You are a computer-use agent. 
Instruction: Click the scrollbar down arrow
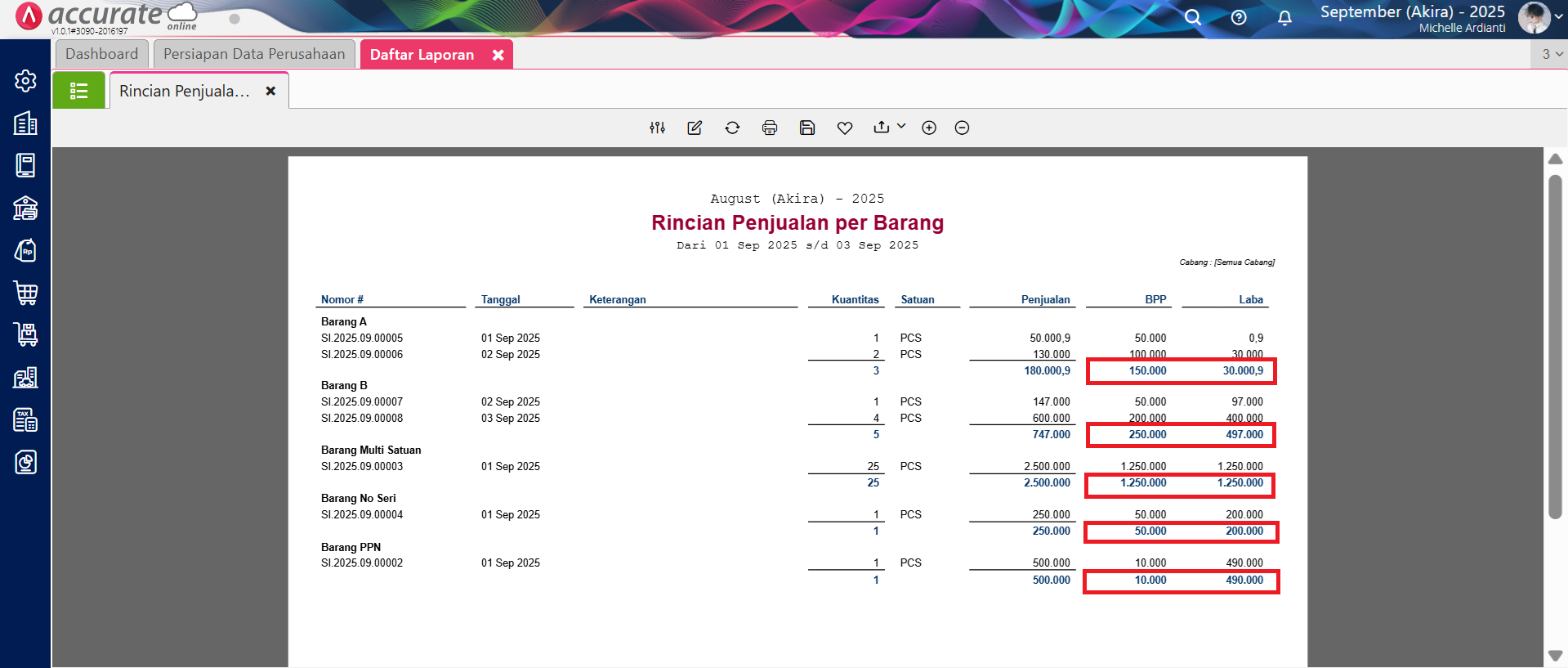pos(1555,656)
